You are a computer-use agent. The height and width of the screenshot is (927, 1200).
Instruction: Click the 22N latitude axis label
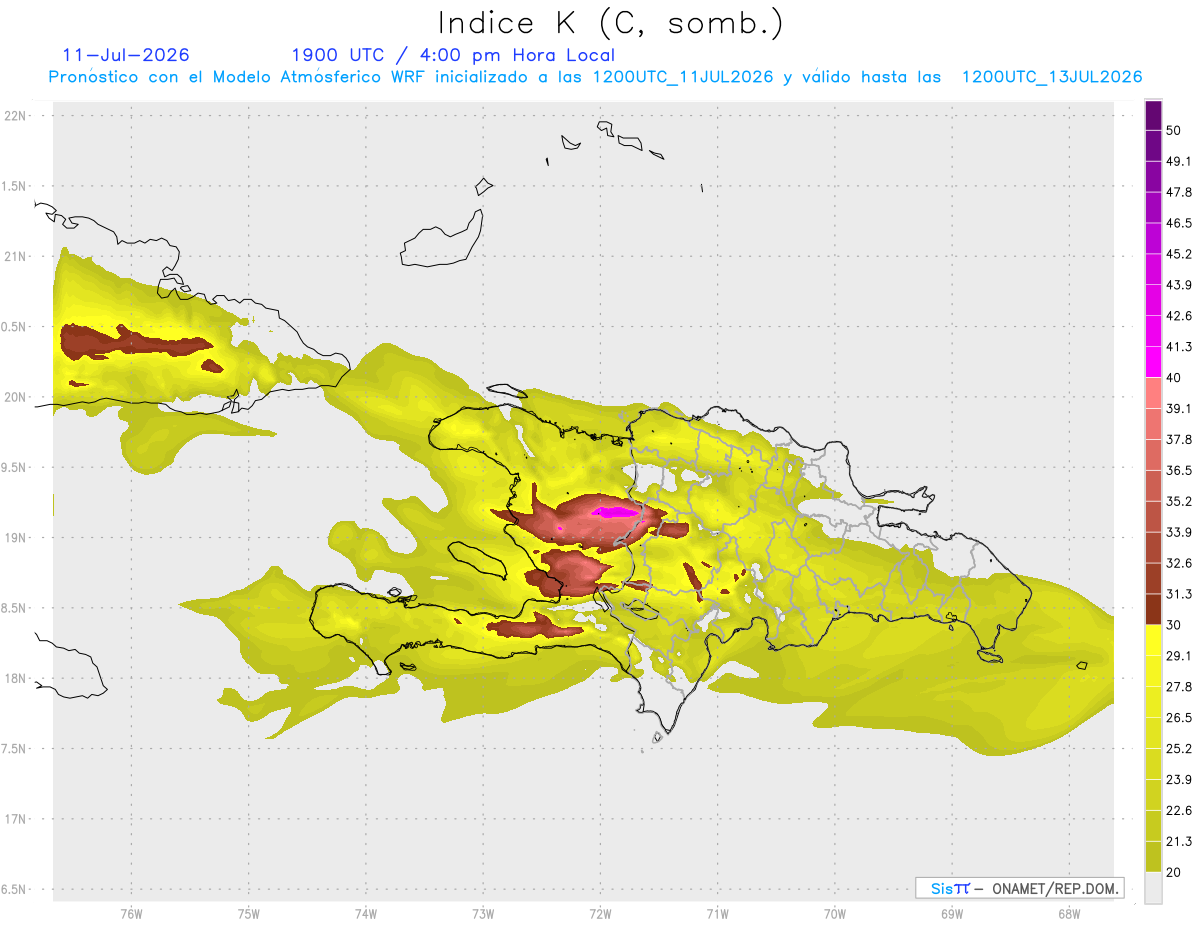click(x=14, y=115)
